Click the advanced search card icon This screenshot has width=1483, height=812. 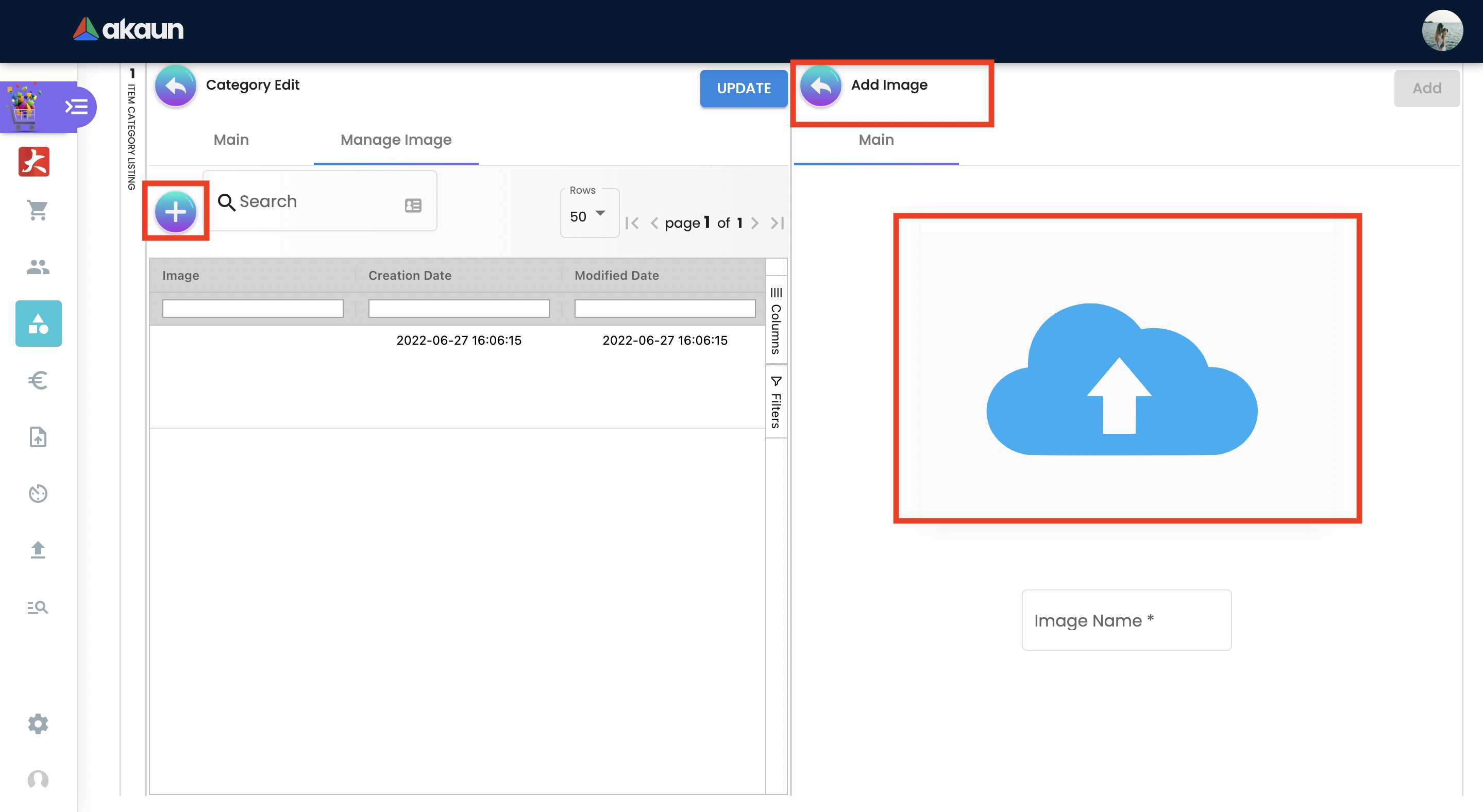(x=413, y=206)
